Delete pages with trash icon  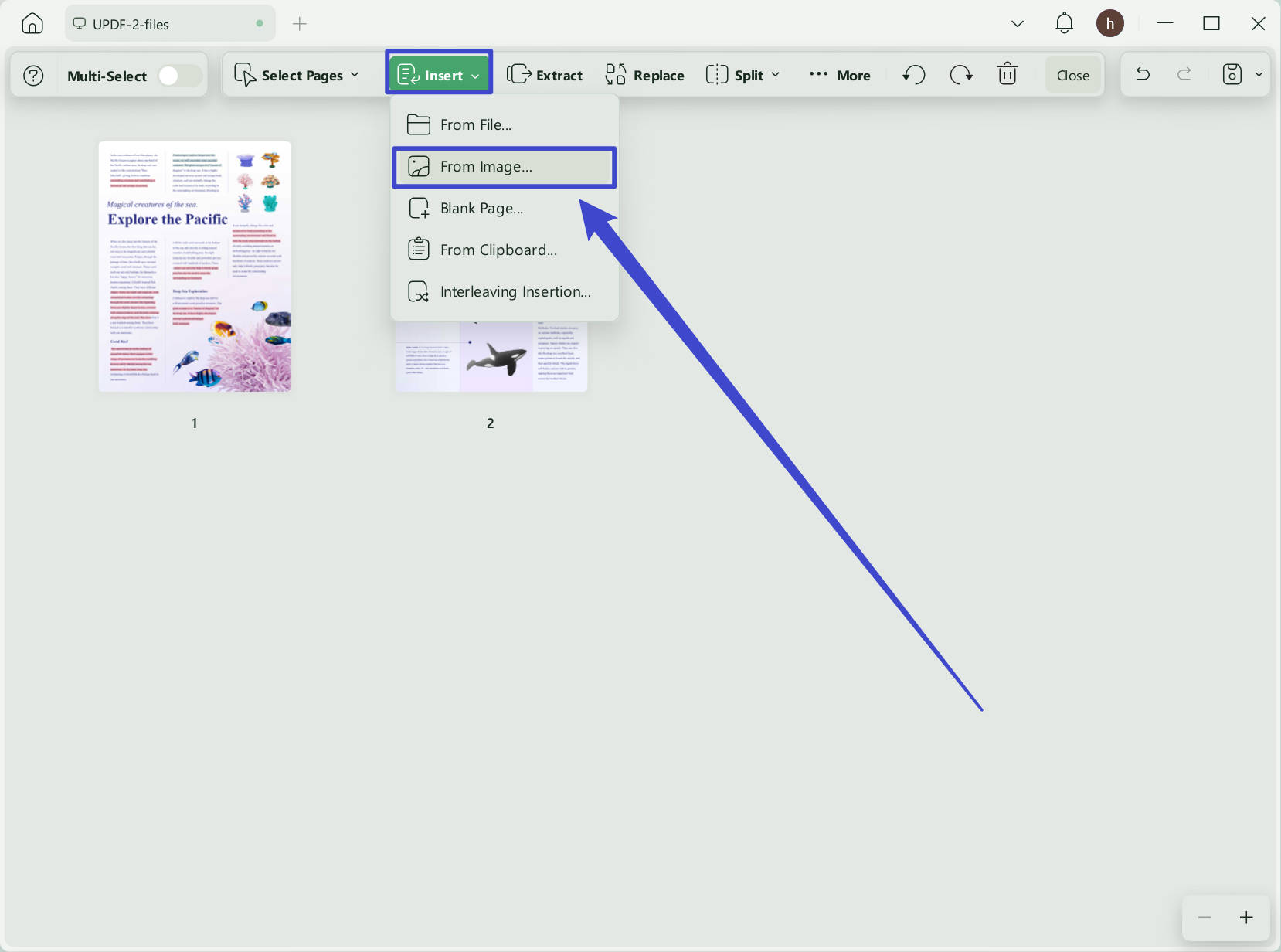1007,74
